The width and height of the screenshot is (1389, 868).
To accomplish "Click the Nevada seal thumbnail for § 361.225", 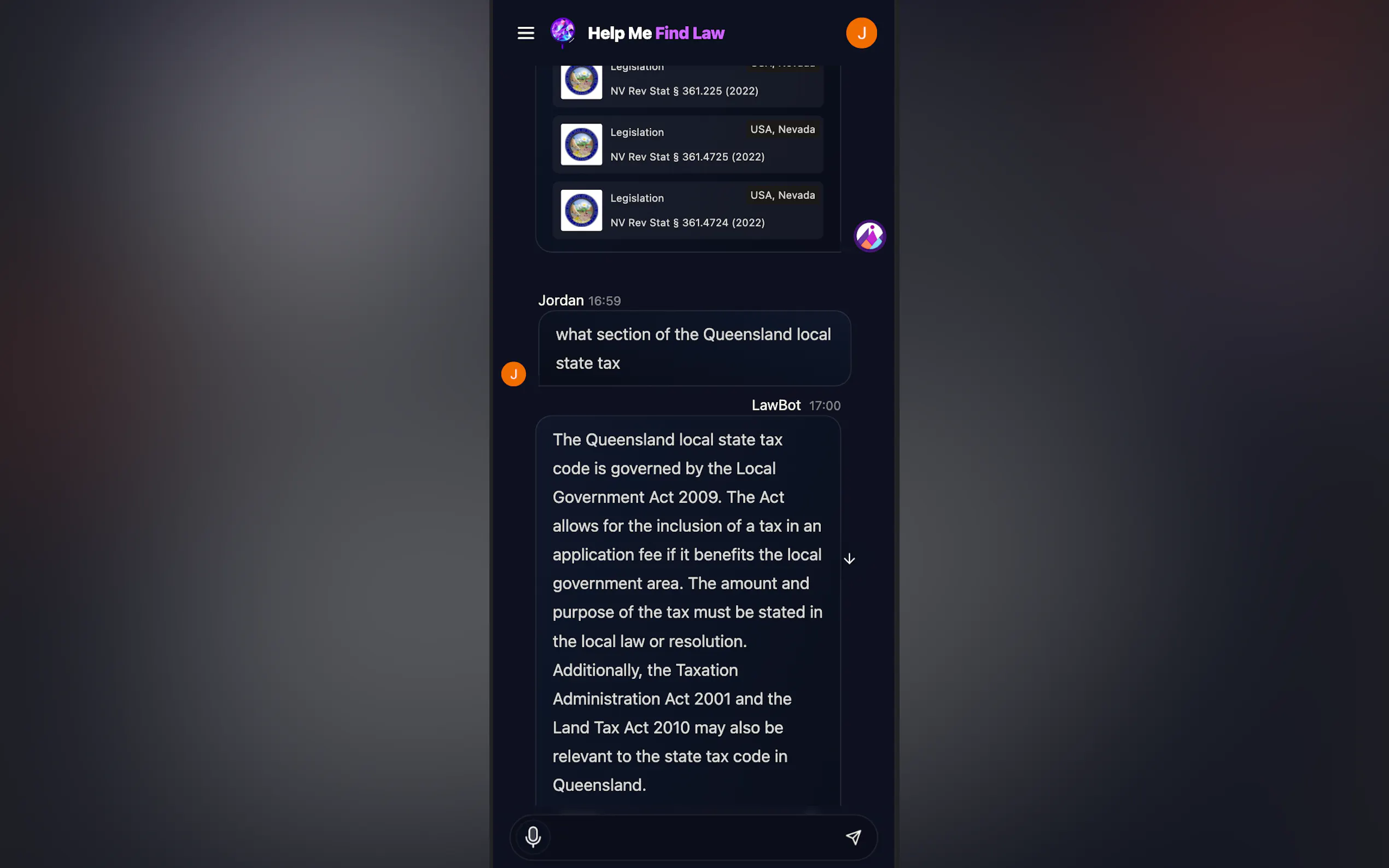I will tap(581, 81).
